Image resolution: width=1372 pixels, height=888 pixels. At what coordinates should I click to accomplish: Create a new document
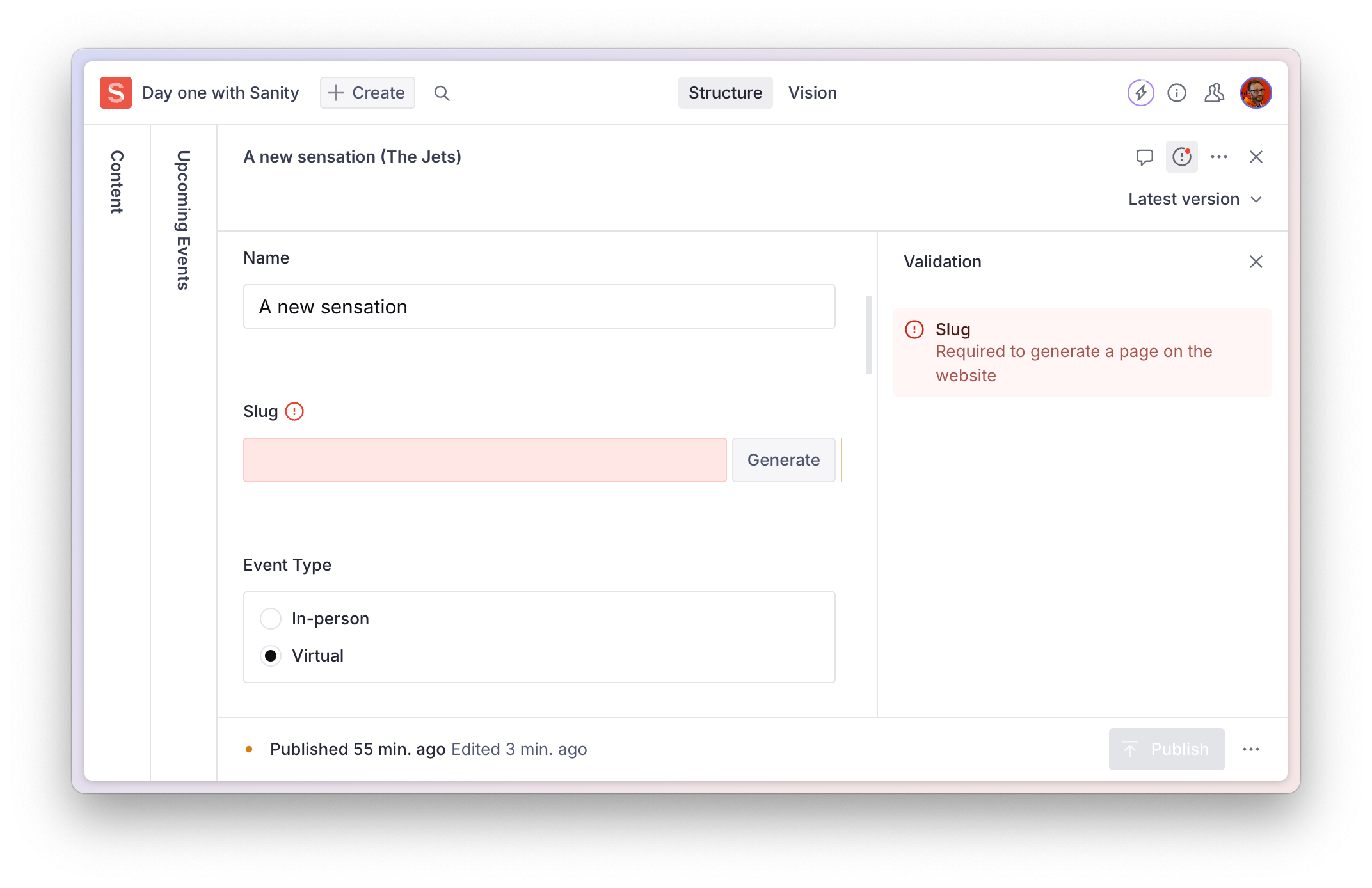point(367,93)
